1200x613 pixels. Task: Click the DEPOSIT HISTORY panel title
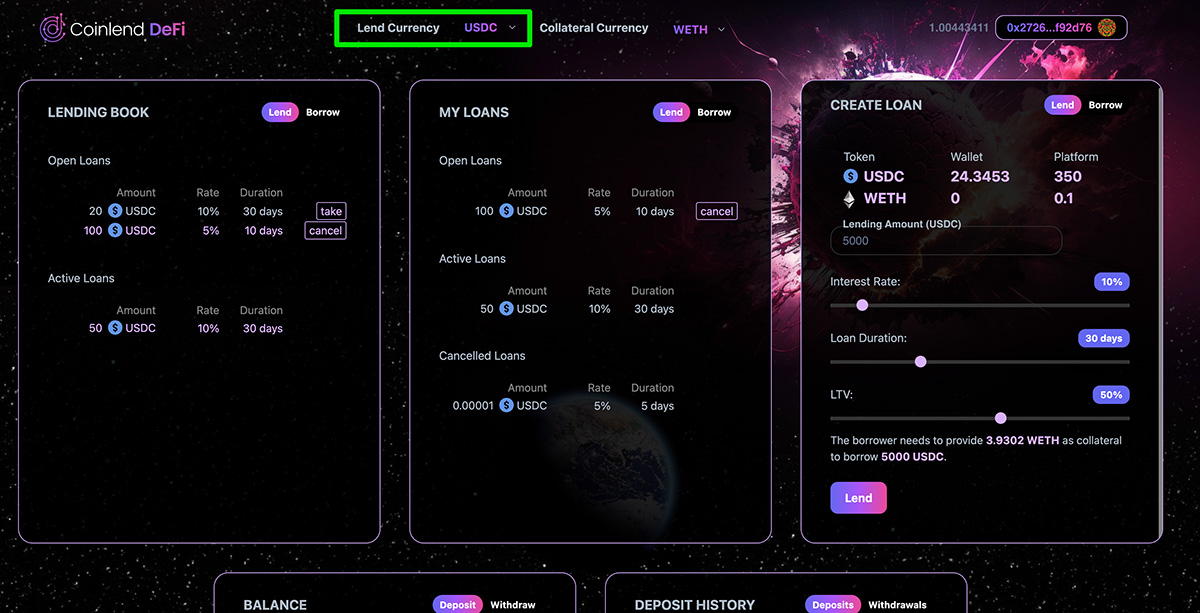[695, 605]
